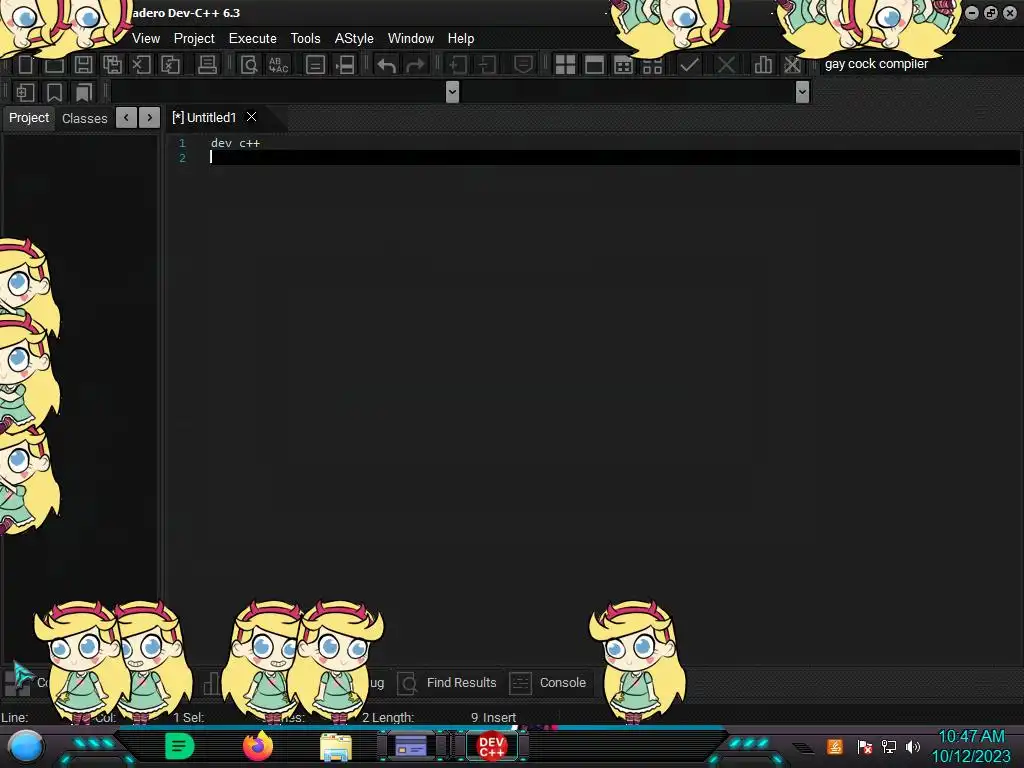Screen dimensions: 1024x768
Task: Stop execution with the X icon
Action: (726, 64)
